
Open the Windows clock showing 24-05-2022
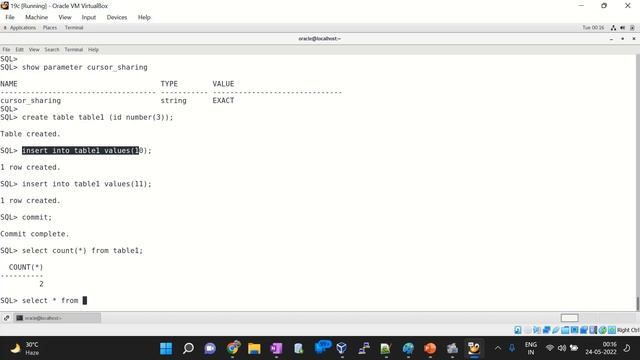pyautogui.click(x=601, y=349)
